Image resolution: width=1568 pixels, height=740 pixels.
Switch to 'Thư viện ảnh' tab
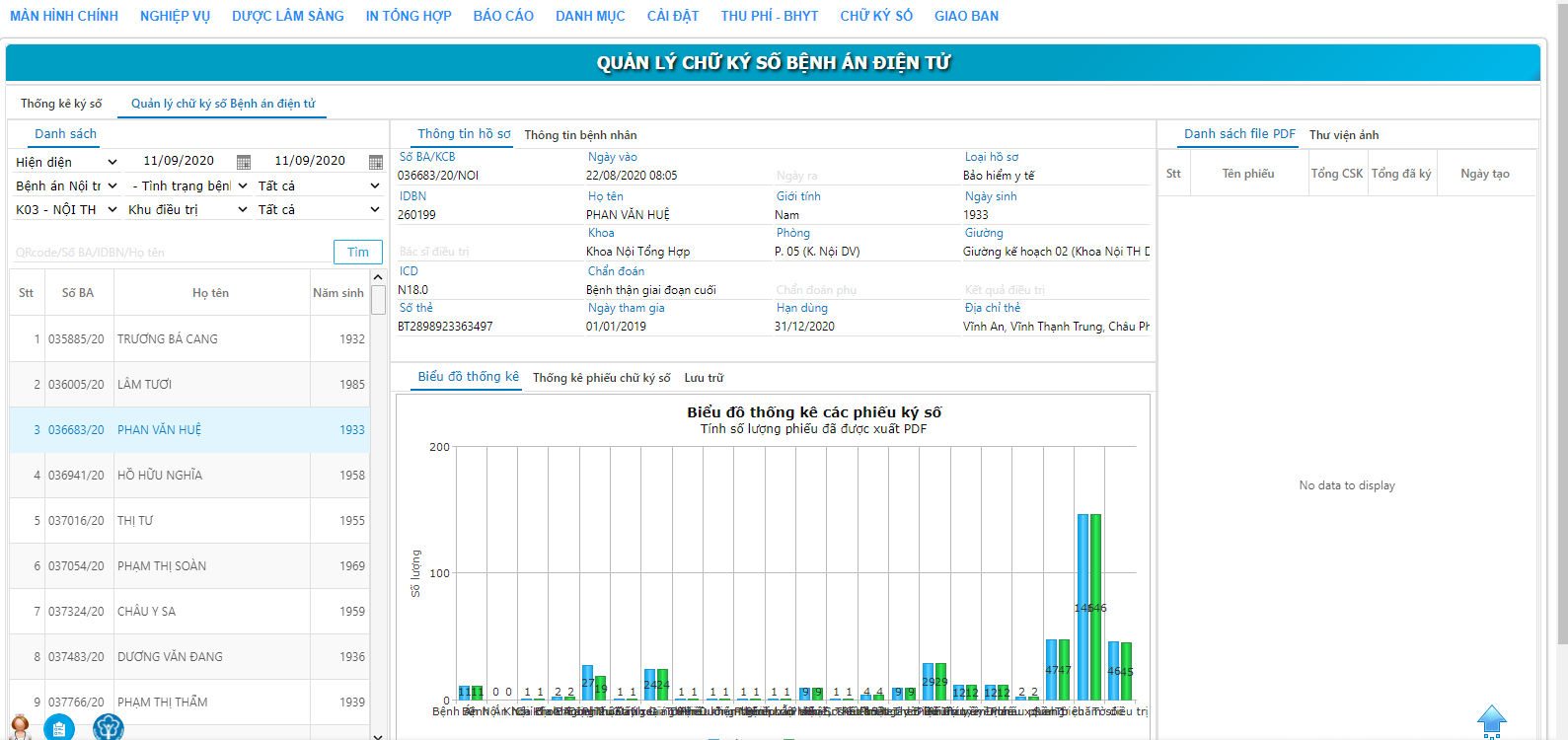click(x=1343, y=135)
